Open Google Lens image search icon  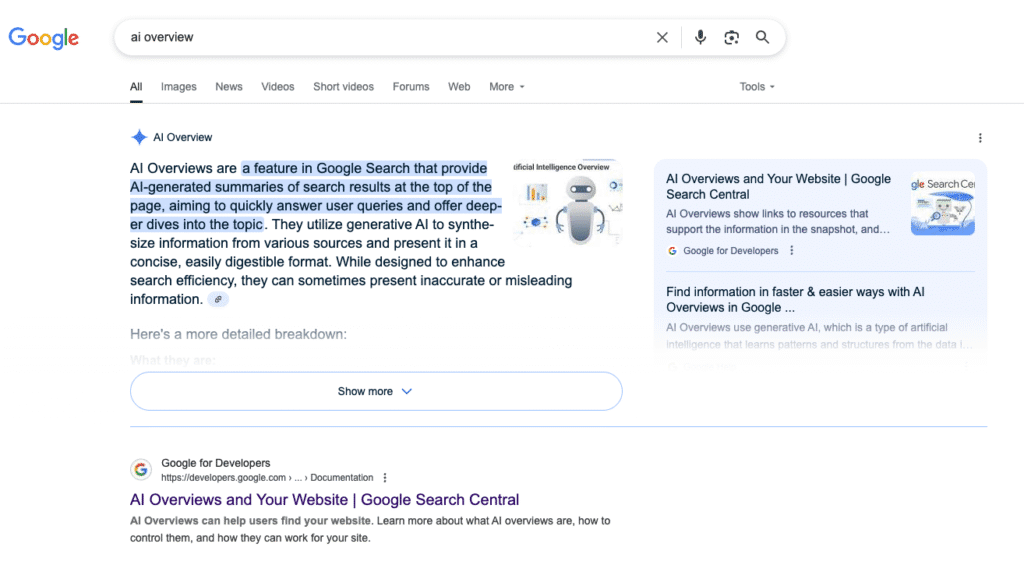coord(731,37)
